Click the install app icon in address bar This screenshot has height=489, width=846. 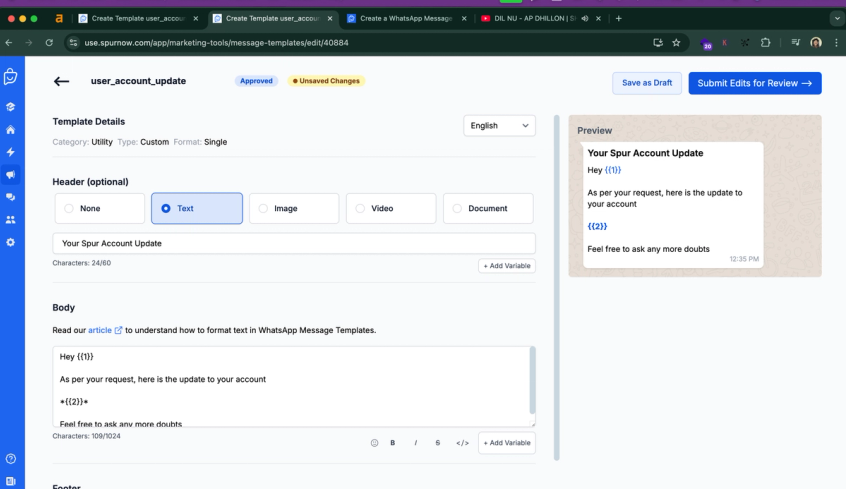658,43
